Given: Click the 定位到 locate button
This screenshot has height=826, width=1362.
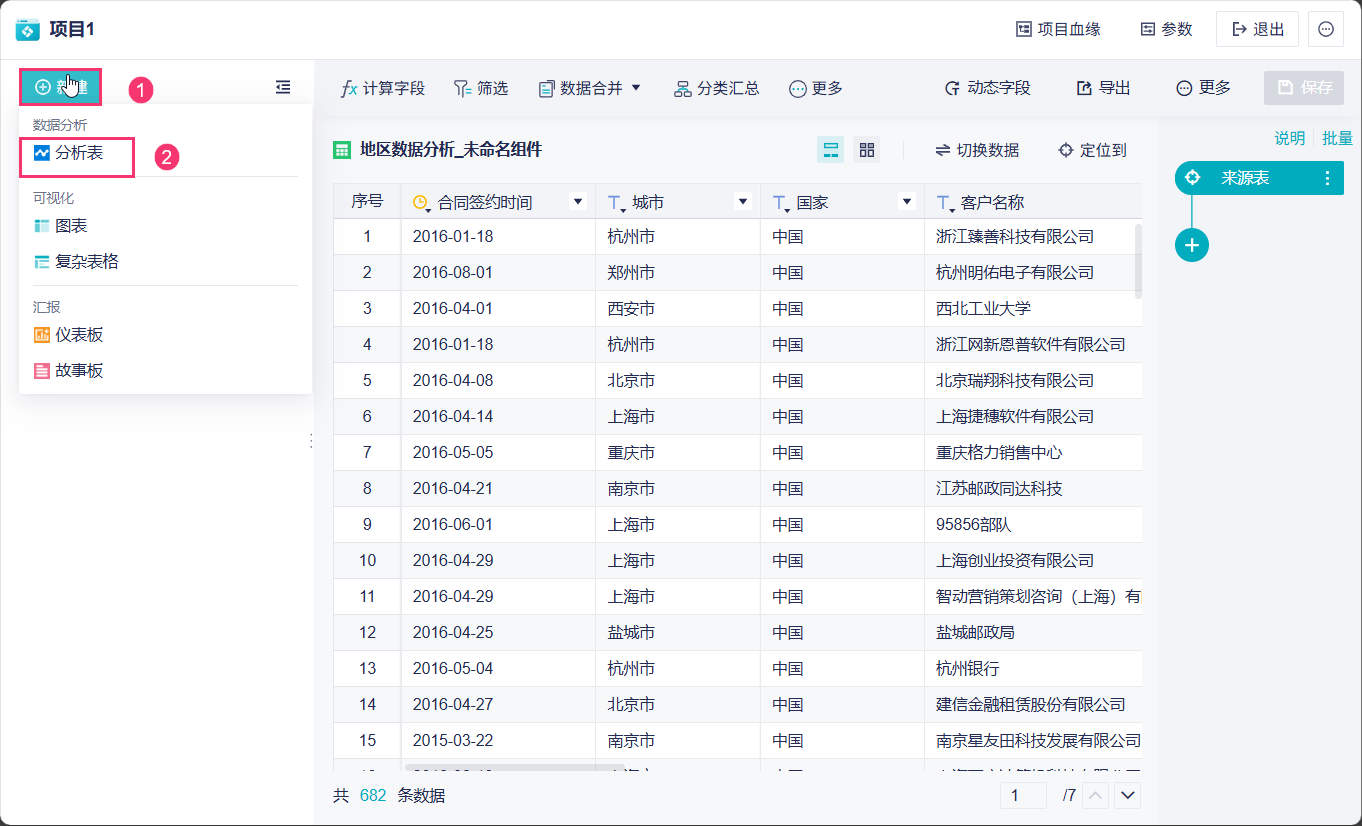Looking at the screenshot, I should click(1092, 150).
